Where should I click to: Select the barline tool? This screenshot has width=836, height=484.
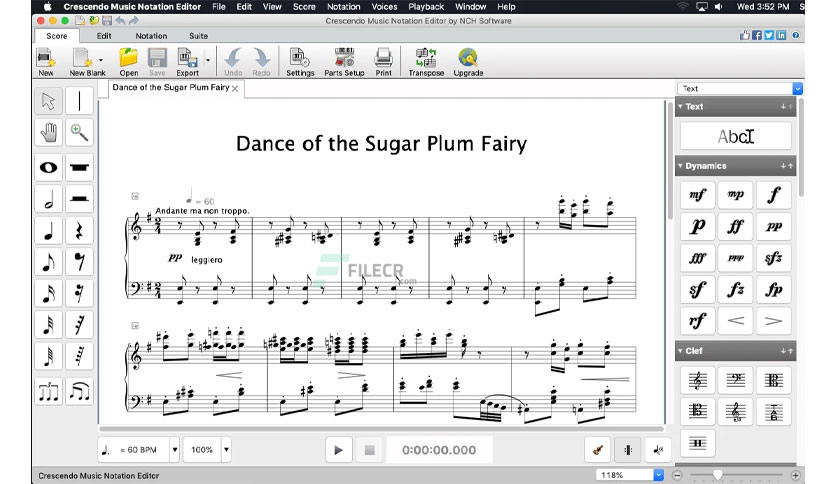79,101
